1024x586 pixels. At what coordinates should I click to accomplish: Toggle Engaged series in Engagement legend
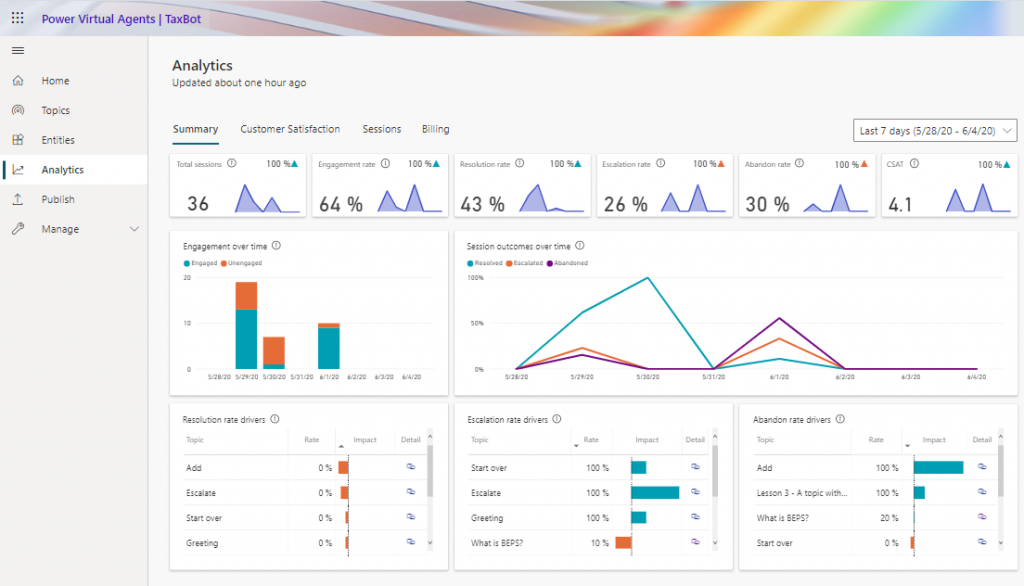pos(200,263)
